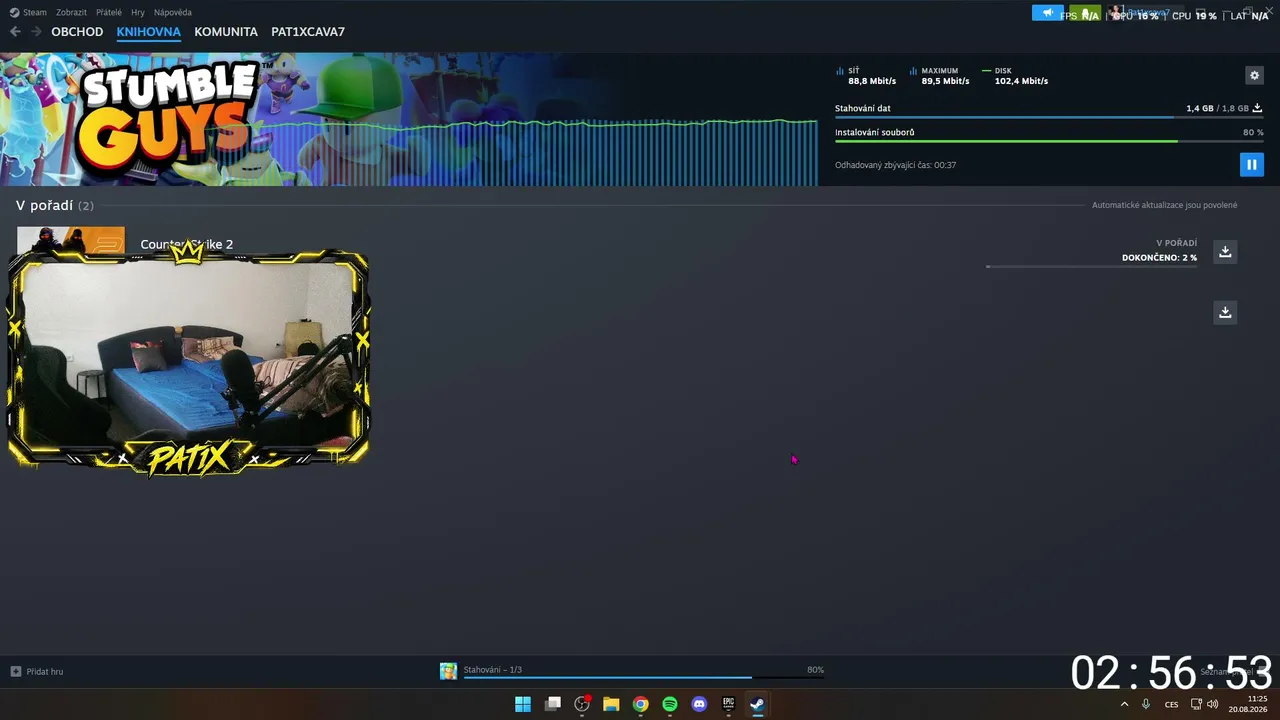
Task: Open the Přátelé menu
Action: pyautogui.click(x=109, y=13)
